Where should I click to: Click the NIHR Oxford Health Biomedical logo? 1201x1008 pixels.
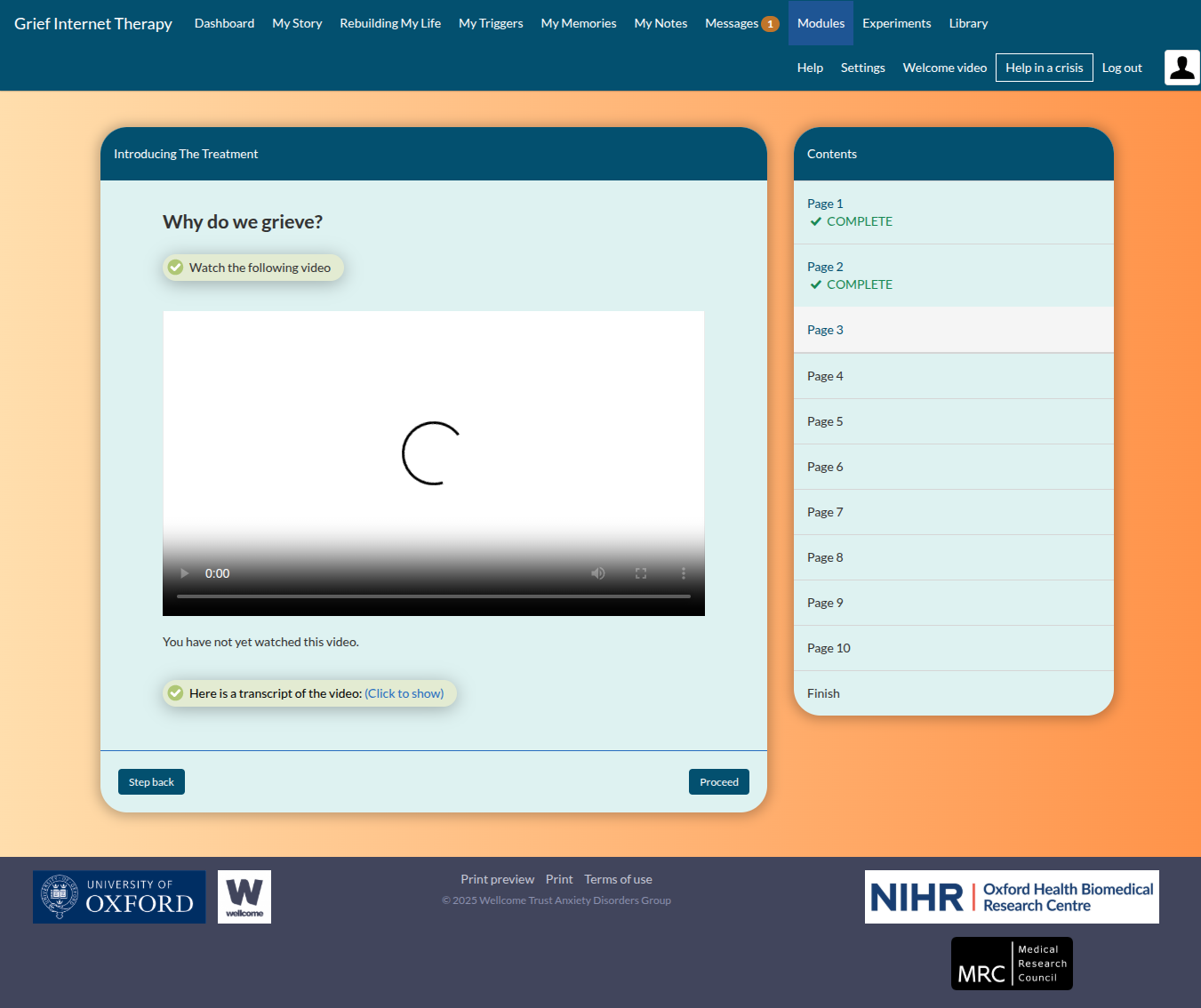click(1012, 897)
